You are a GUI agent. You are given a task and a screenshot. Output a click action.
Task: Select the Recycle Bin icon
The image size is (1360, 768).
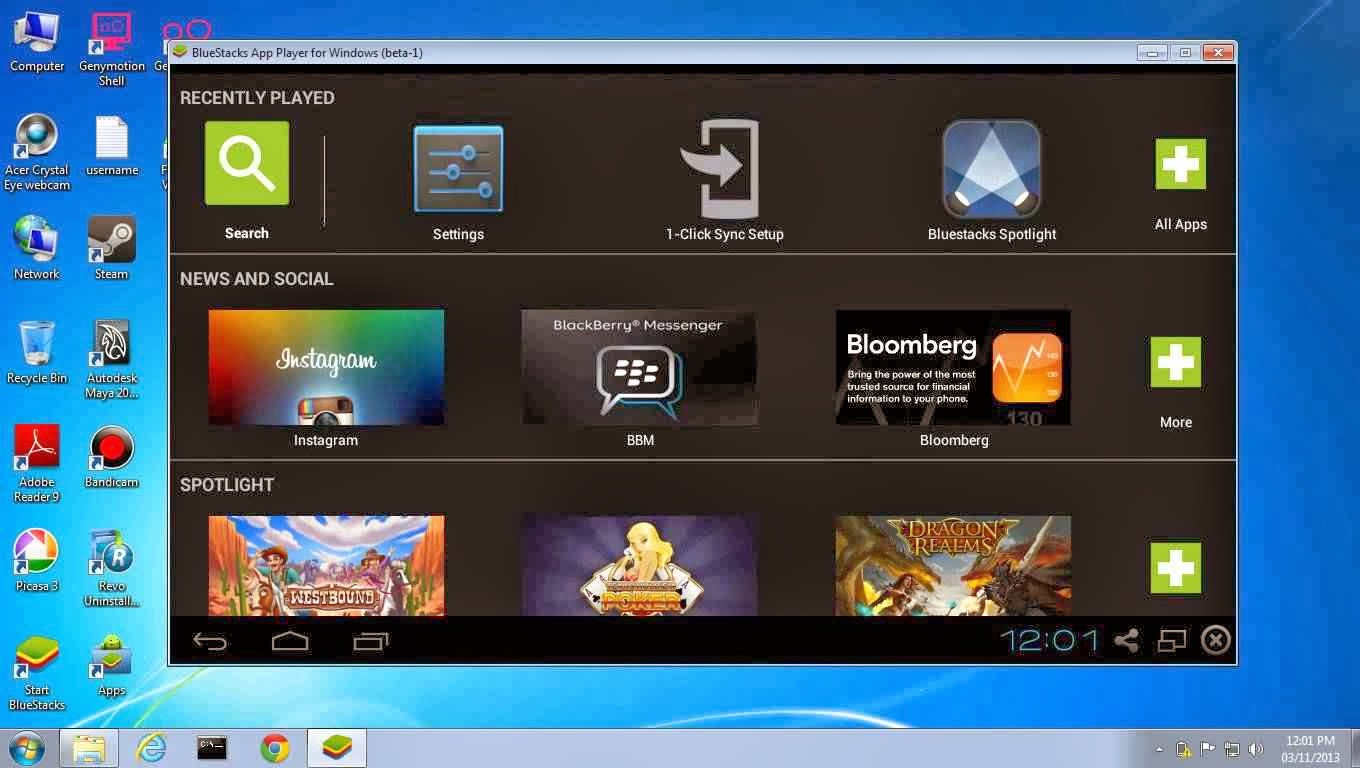(37, 352)
